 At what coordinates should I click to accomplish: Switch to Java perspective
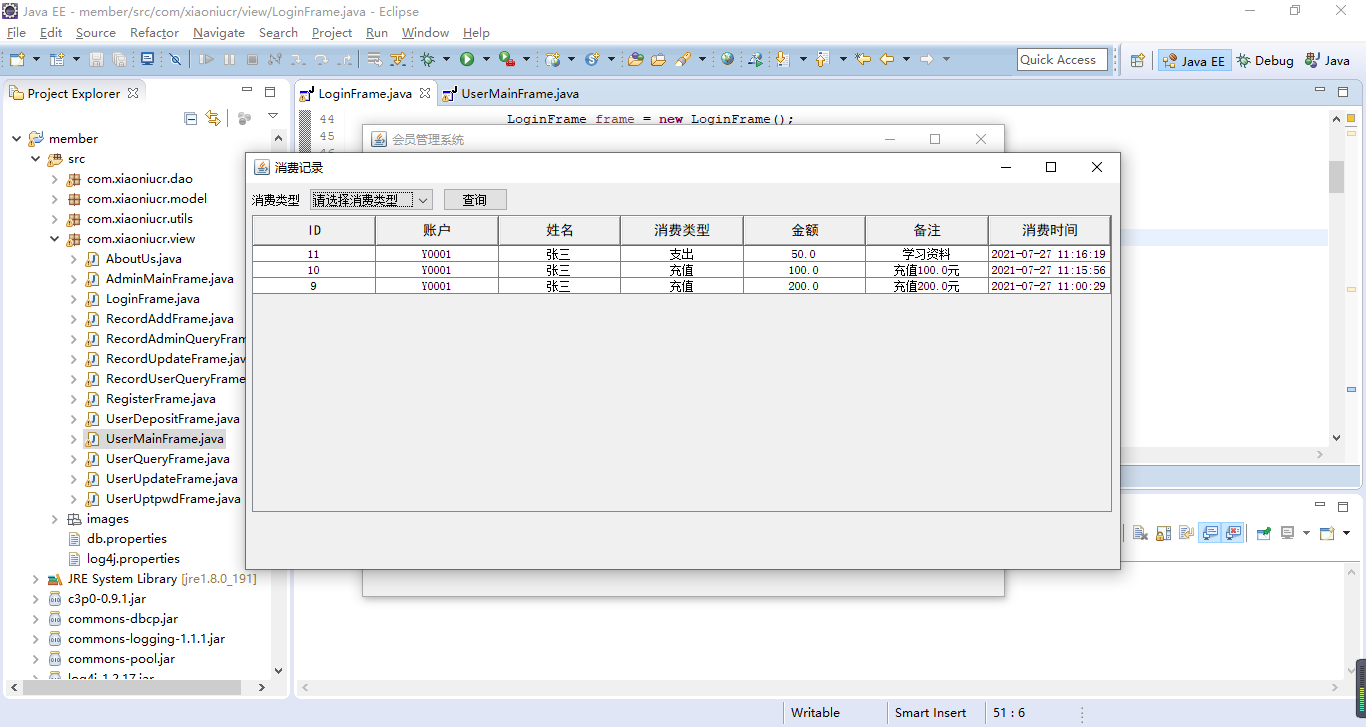click(x=1327, y=61)
